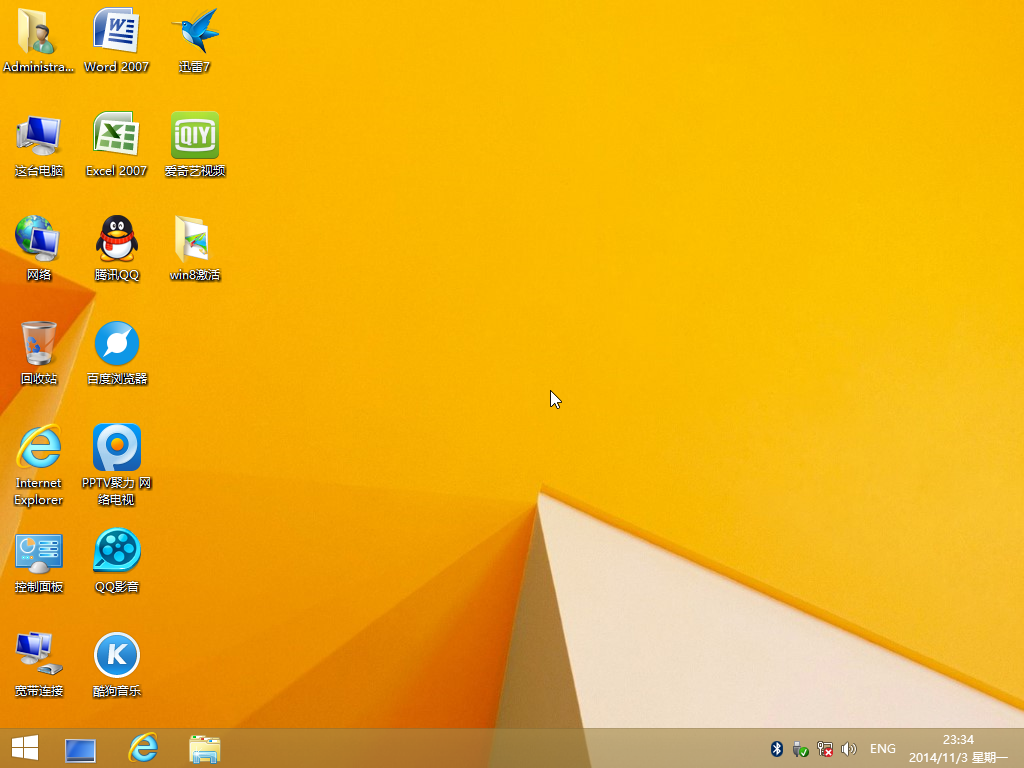Open File Explorer from taskbar
This screenshot has height=768, width=1024.
204,749
